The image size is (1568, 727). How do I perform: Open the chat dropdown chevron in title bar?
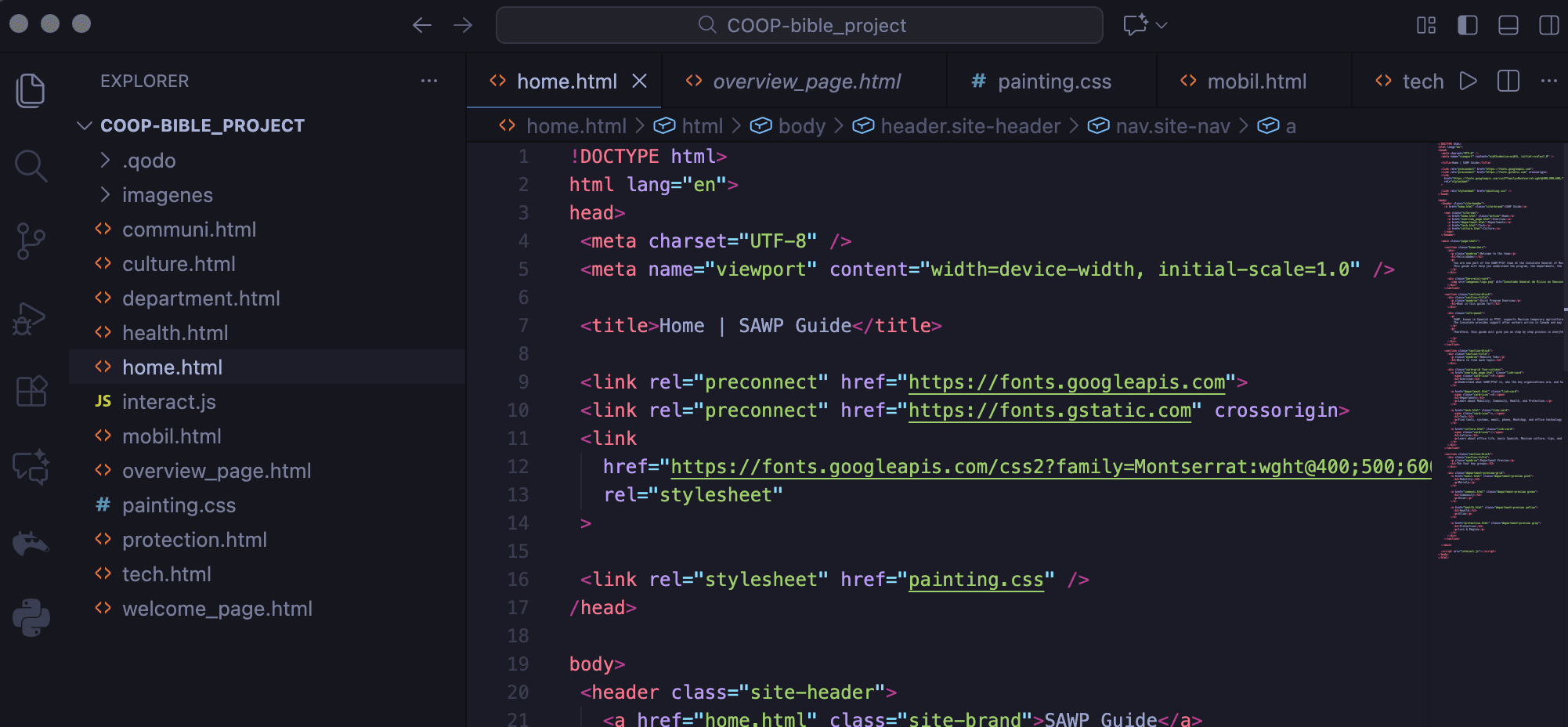1162,25
